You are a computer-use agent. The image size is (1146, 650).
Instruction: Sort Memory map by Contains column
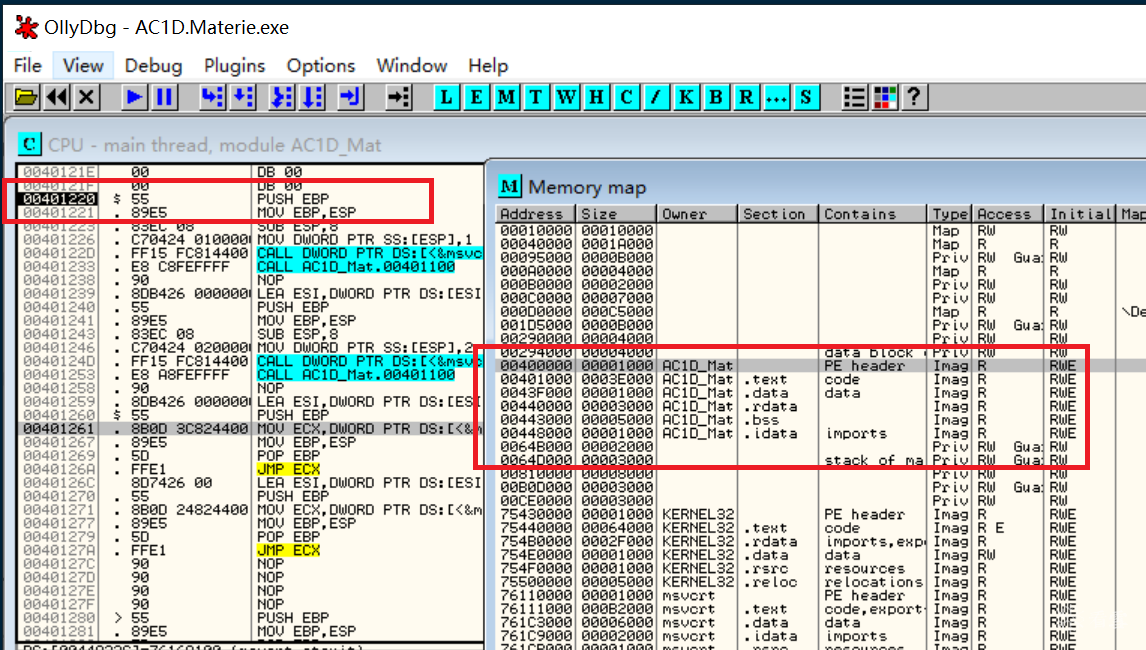click(x=872, y=214)
